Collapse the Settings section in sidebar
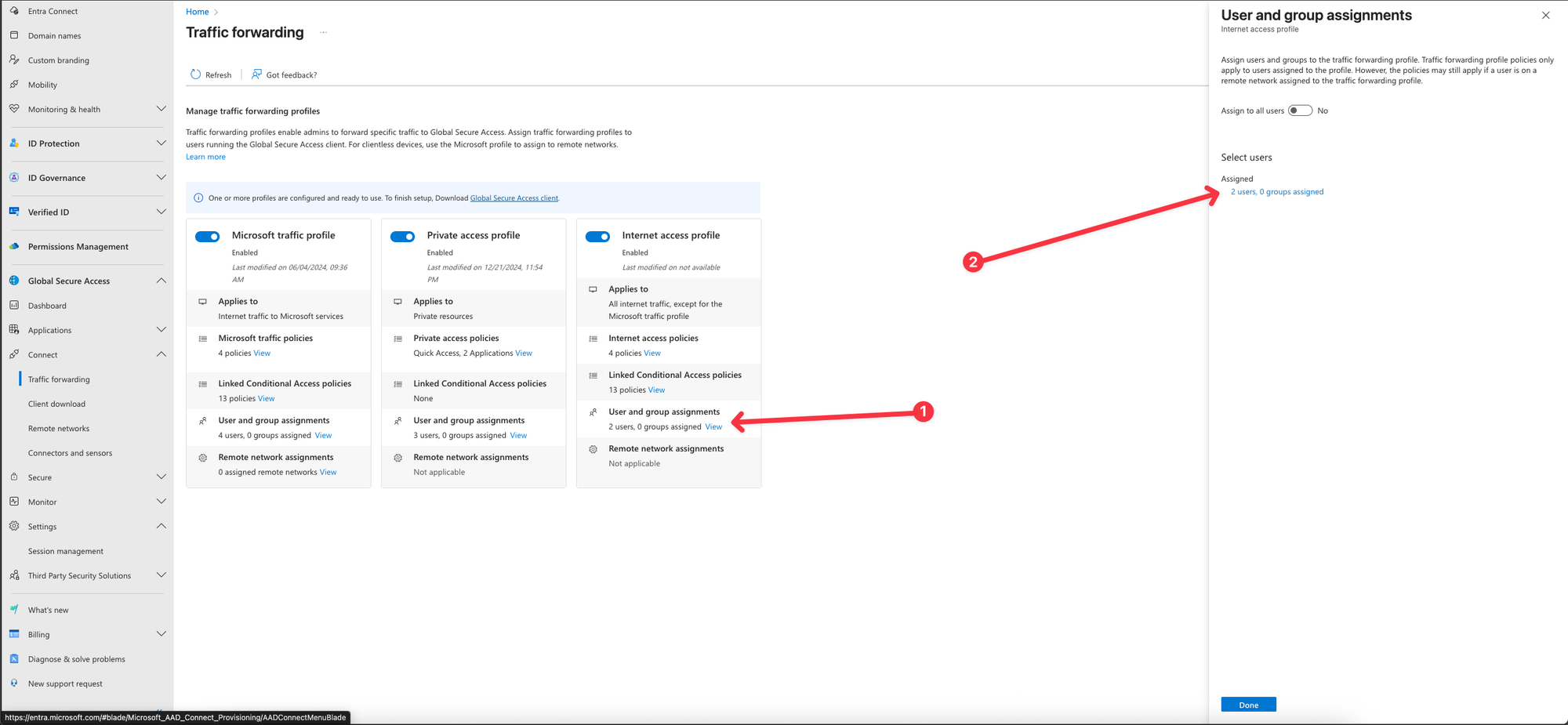Screen dimensions: 1568x725 (x=161, y=526)
